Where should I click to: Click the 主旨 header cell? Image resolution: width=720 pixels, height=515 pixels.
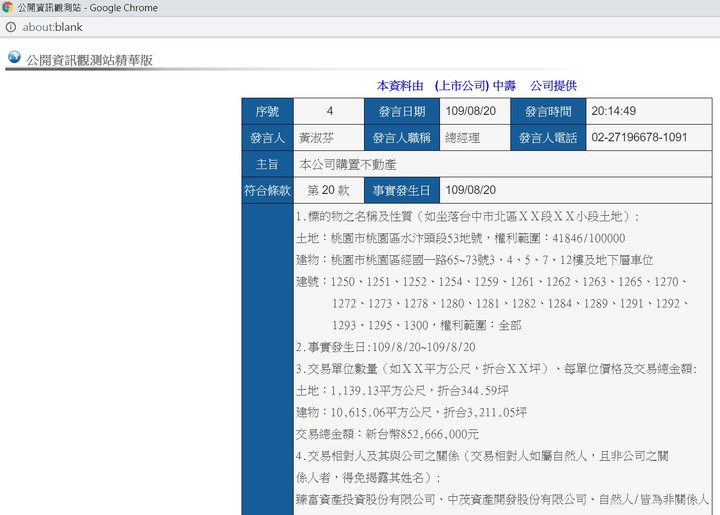tap(268, 164)
